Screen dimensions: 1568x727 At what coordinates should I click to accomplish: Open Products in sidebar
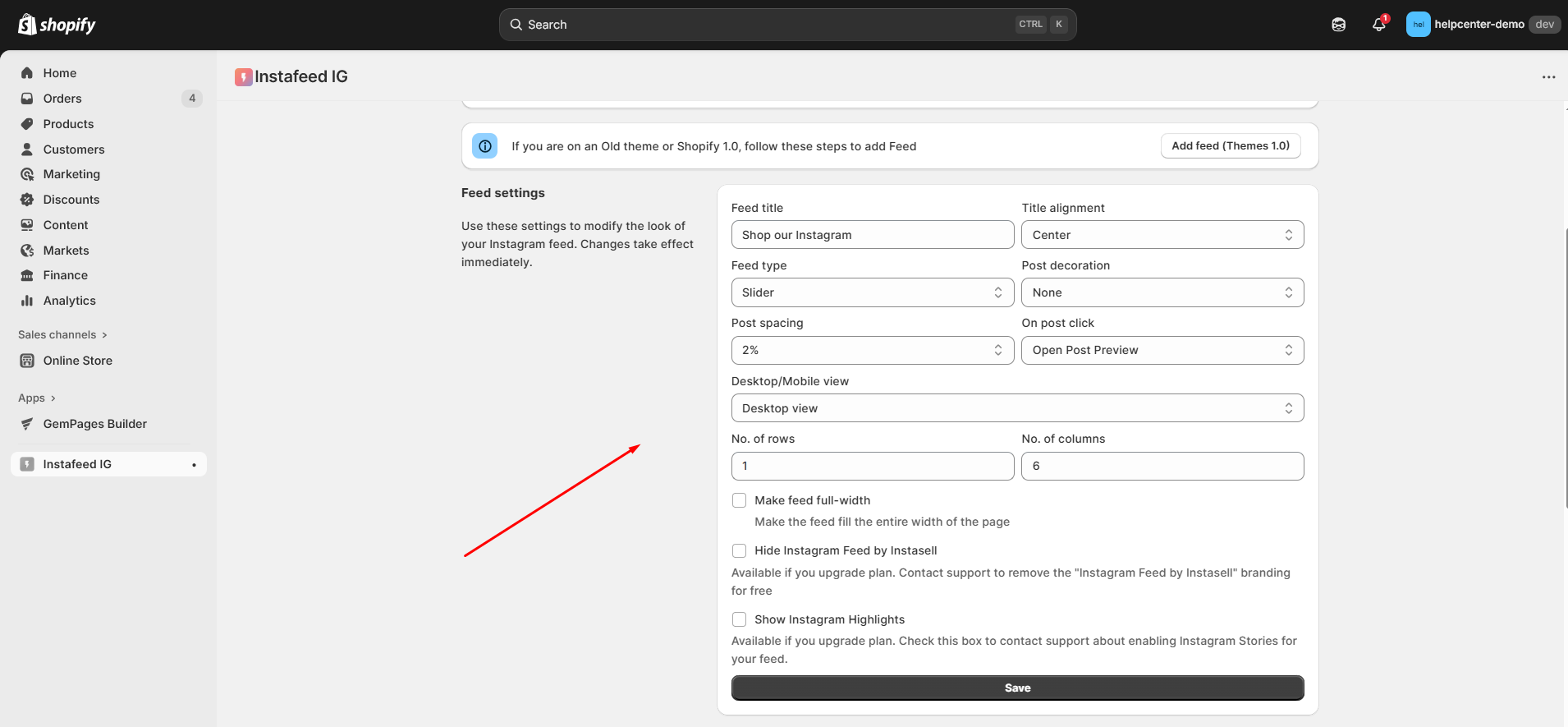pos(109,124)
